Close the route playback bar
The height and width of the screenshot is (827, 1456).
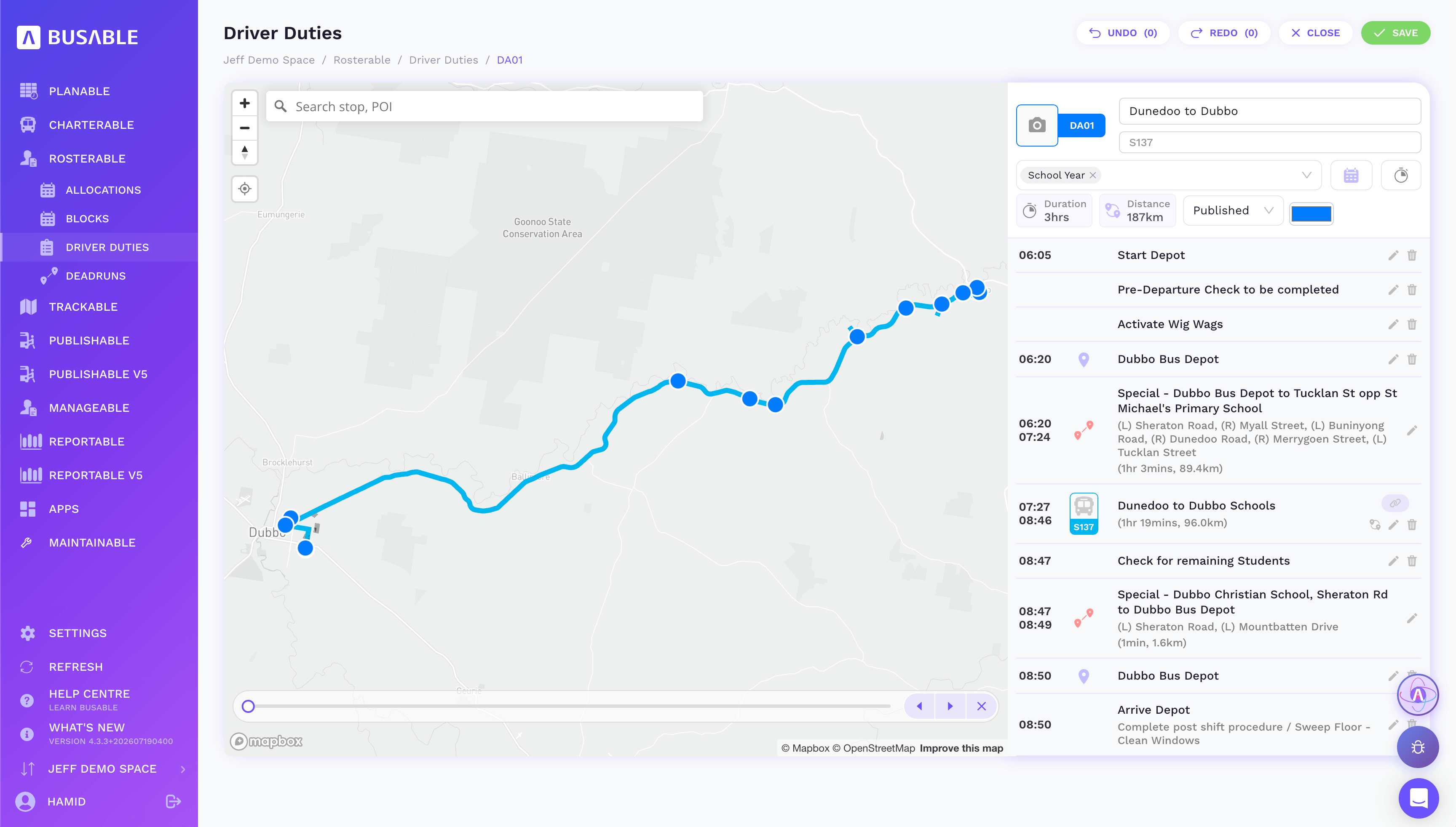pos(981,706)
